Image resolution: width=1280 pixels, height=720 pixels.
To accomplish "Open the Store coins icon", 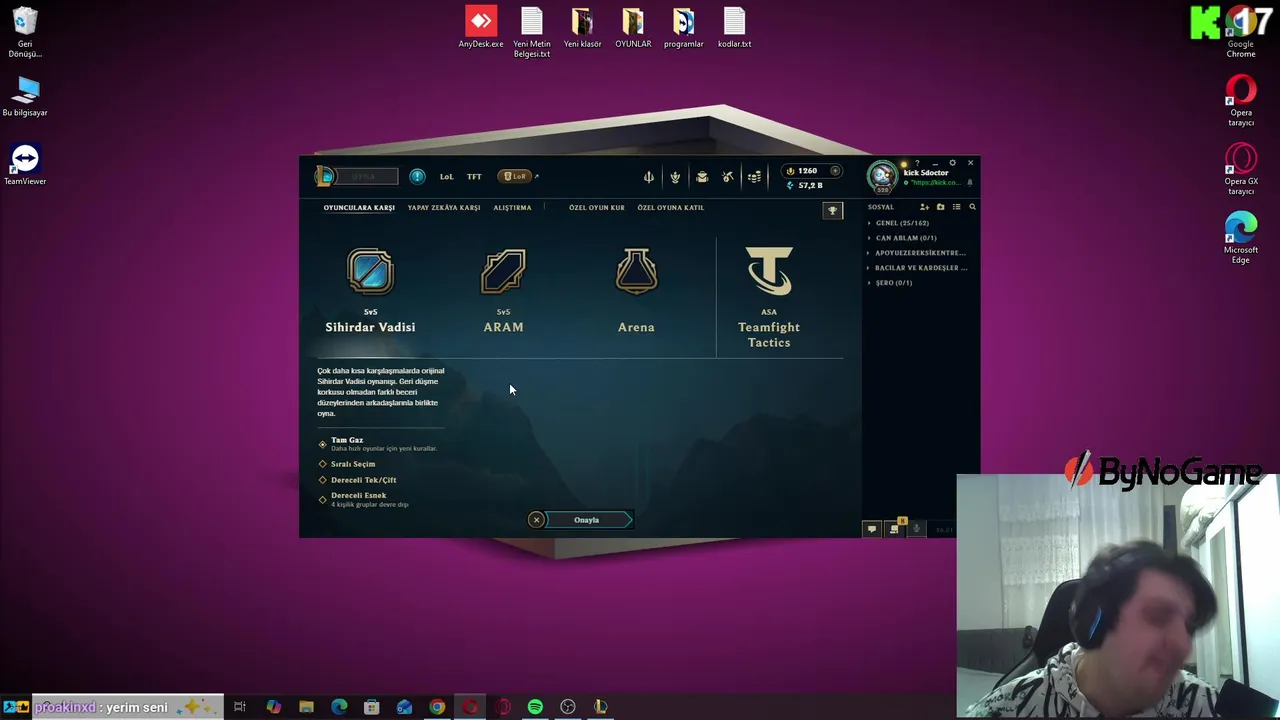I will coord(754,177).
